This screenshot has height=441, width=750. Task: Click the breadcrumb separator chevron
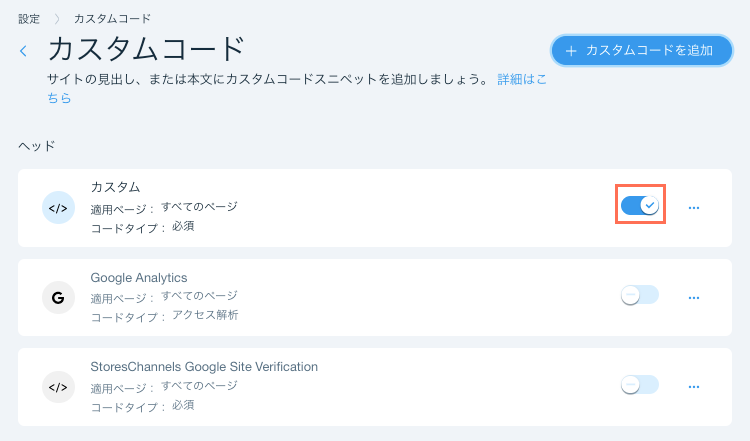(57, 18)
